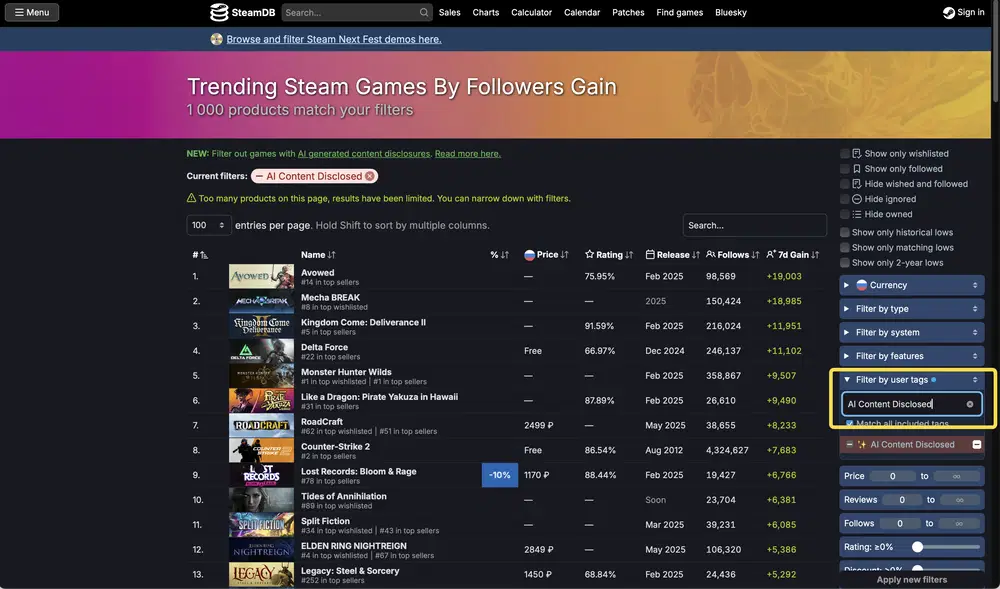Screen dimensions: 1000x589
Task: Adjust the Discount slider handle
Action: [917, 569]
